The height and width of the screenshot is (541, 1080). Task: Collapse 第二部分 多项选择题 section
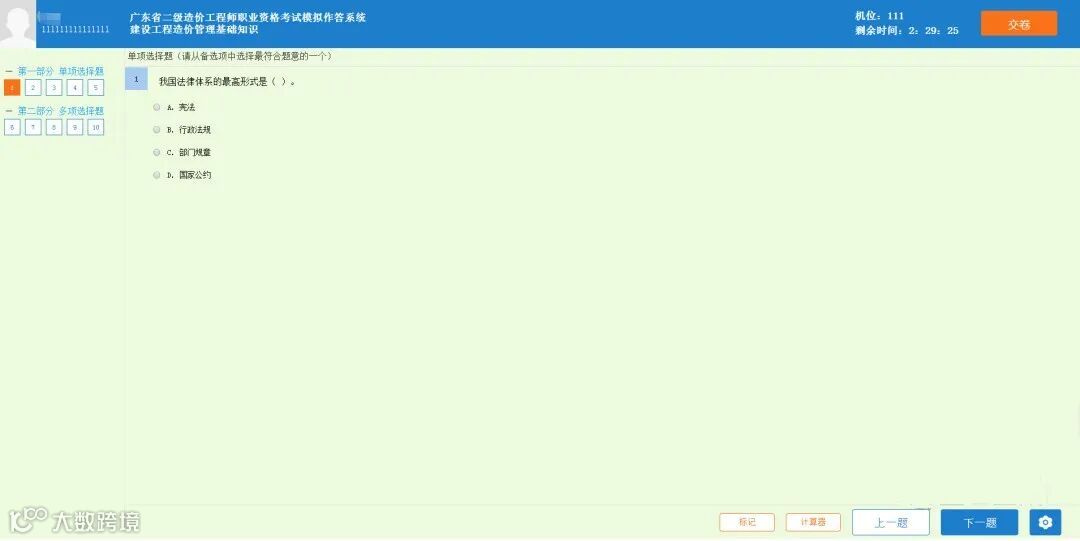pos(9,110)
